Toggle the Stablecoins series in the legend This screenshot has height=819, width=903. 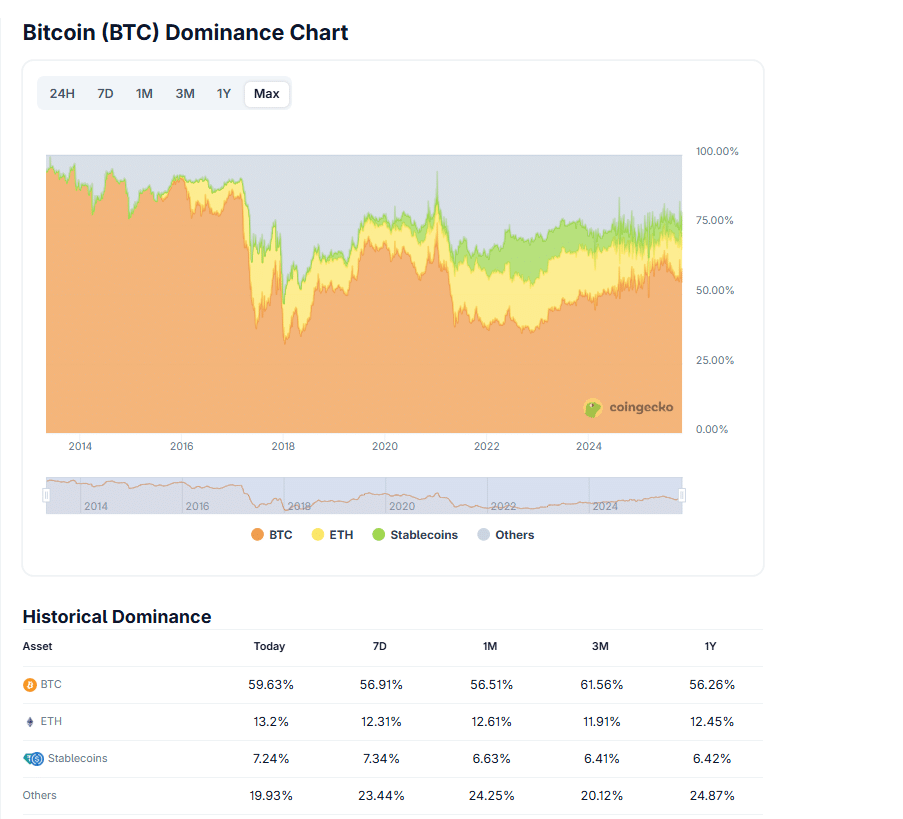click(424, 534)
